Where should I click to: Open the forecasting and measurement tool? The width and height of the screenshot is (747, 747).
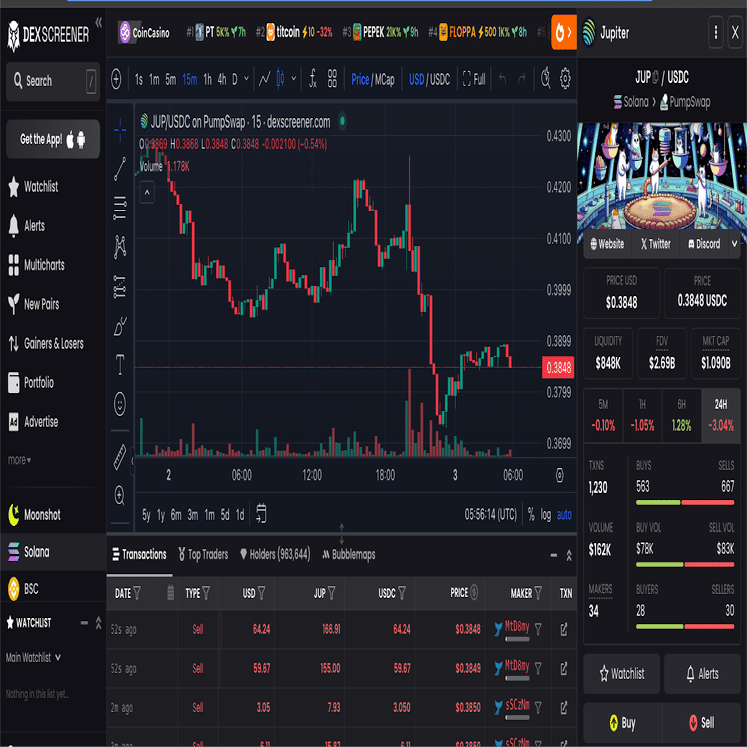[x=120, y=286]
